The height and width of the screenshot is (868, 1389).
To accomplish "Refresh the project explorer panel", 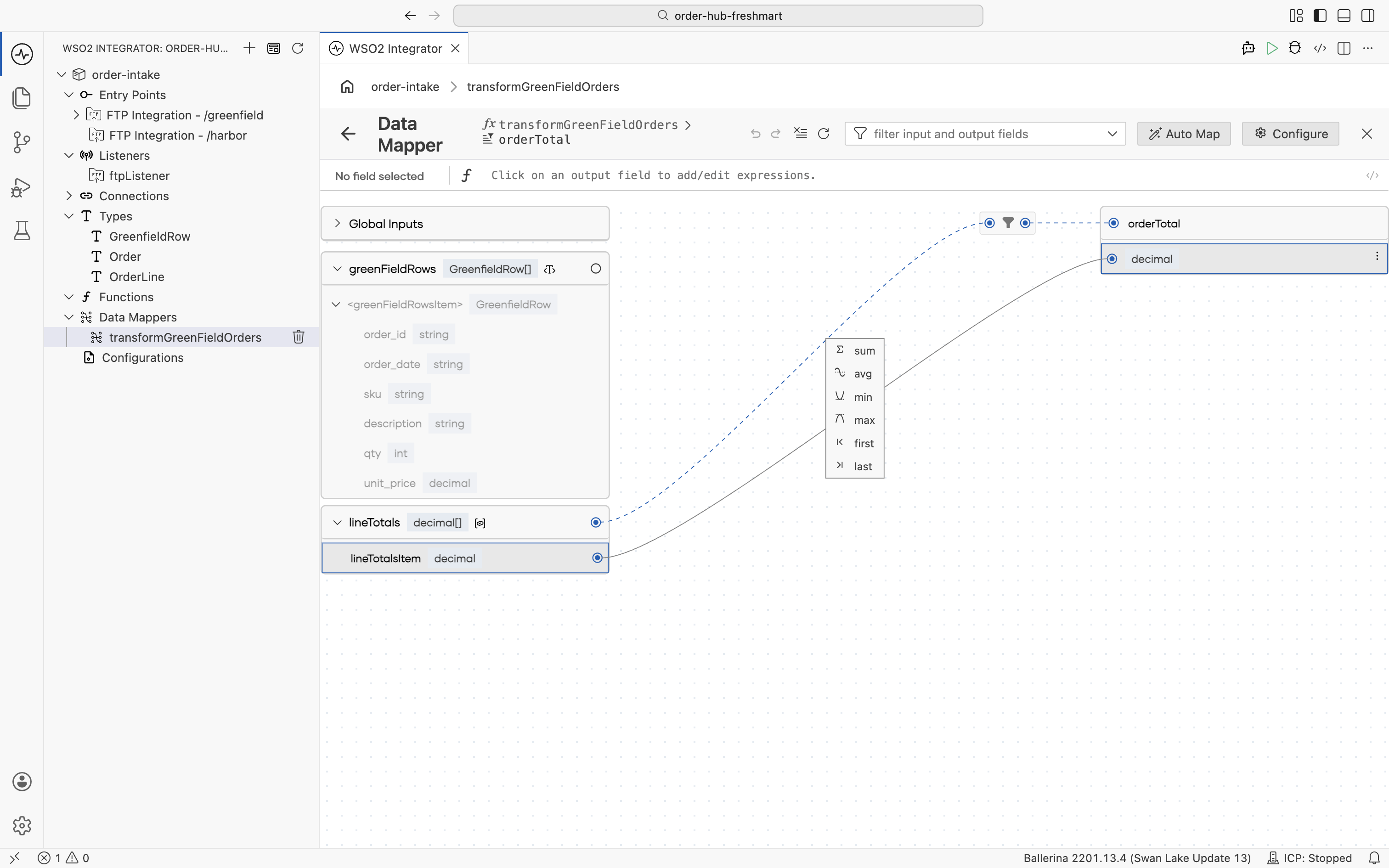I will pos(297,48).
